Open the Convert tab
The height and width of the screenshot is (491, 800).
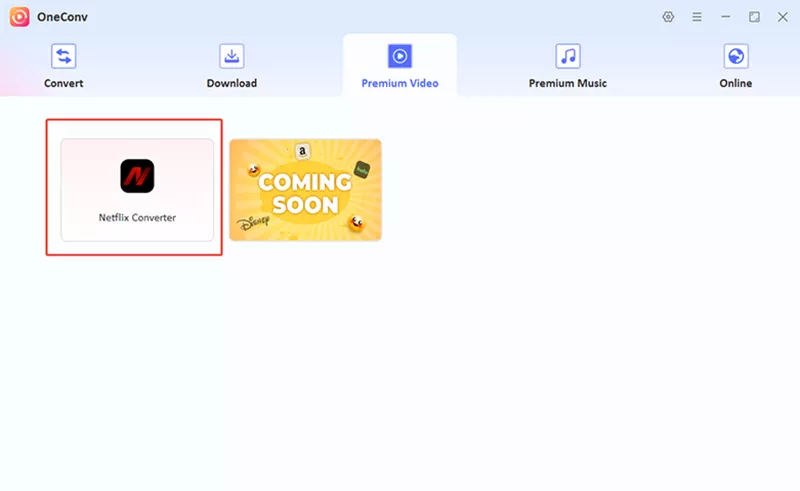click(x=63, y=66)
